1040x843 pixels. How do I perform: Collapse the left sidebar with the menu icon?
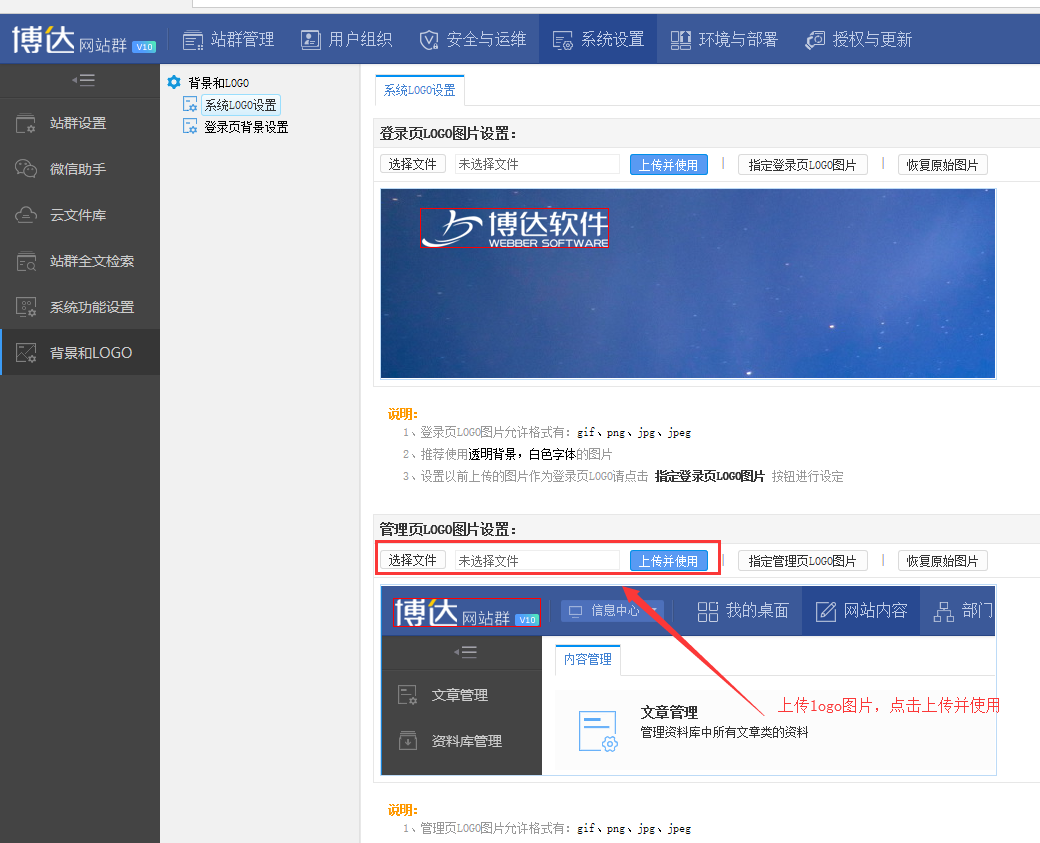tap(84, 80)
